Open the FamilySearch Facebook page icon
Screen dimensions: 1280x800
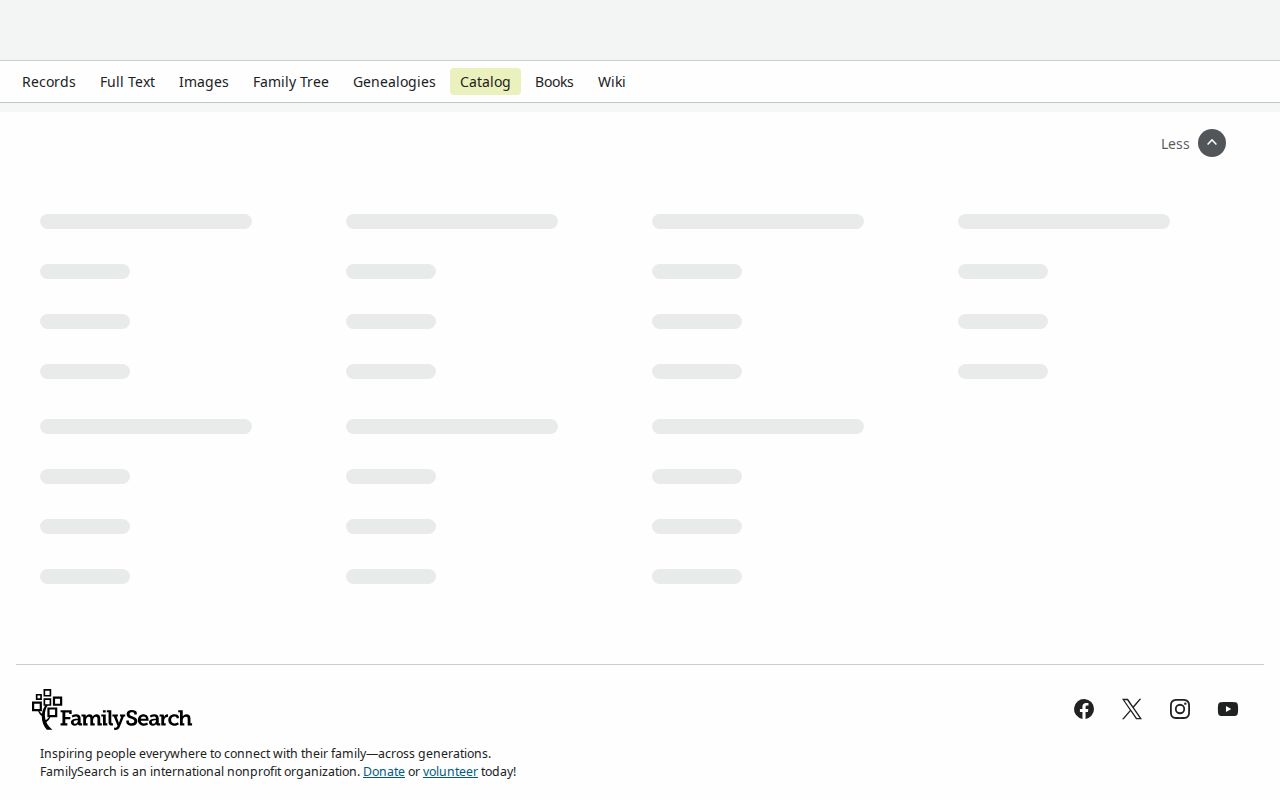pyautogui.click(x=1084, y=709)
